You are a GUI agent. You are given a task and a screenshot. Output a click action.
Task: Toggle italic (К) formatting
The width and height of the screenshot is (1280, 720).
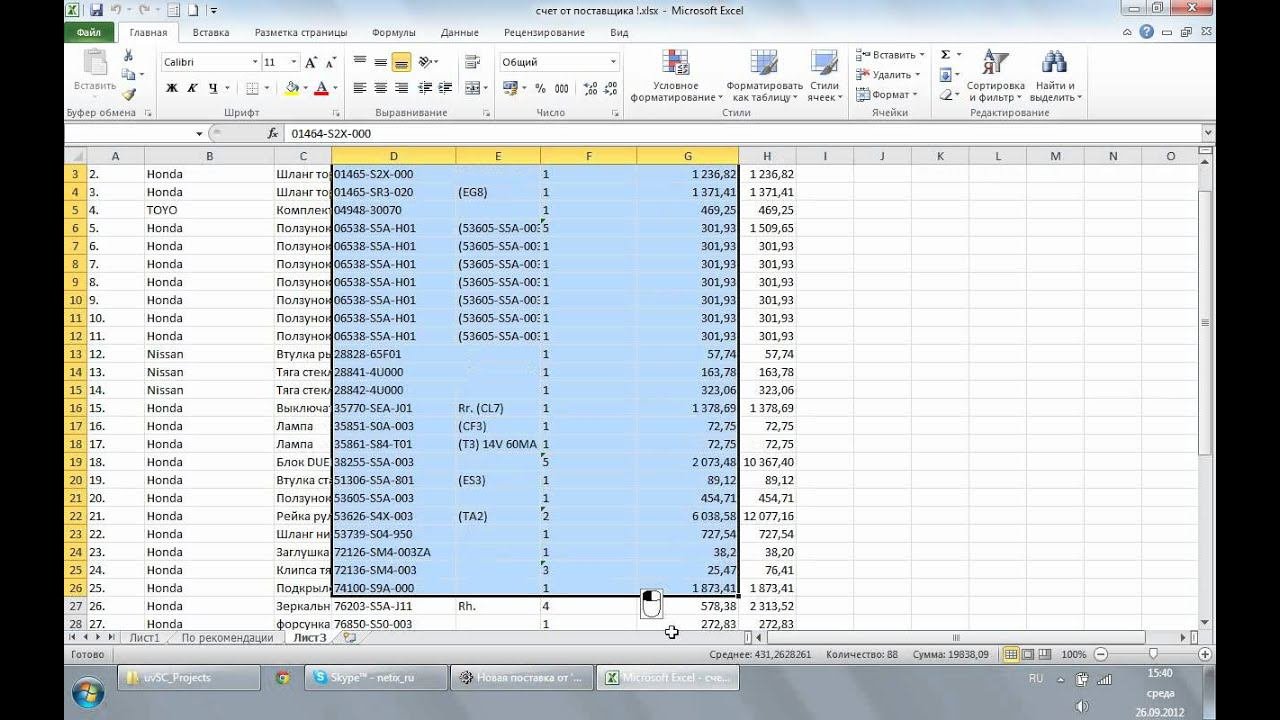[x=192, y=88]
